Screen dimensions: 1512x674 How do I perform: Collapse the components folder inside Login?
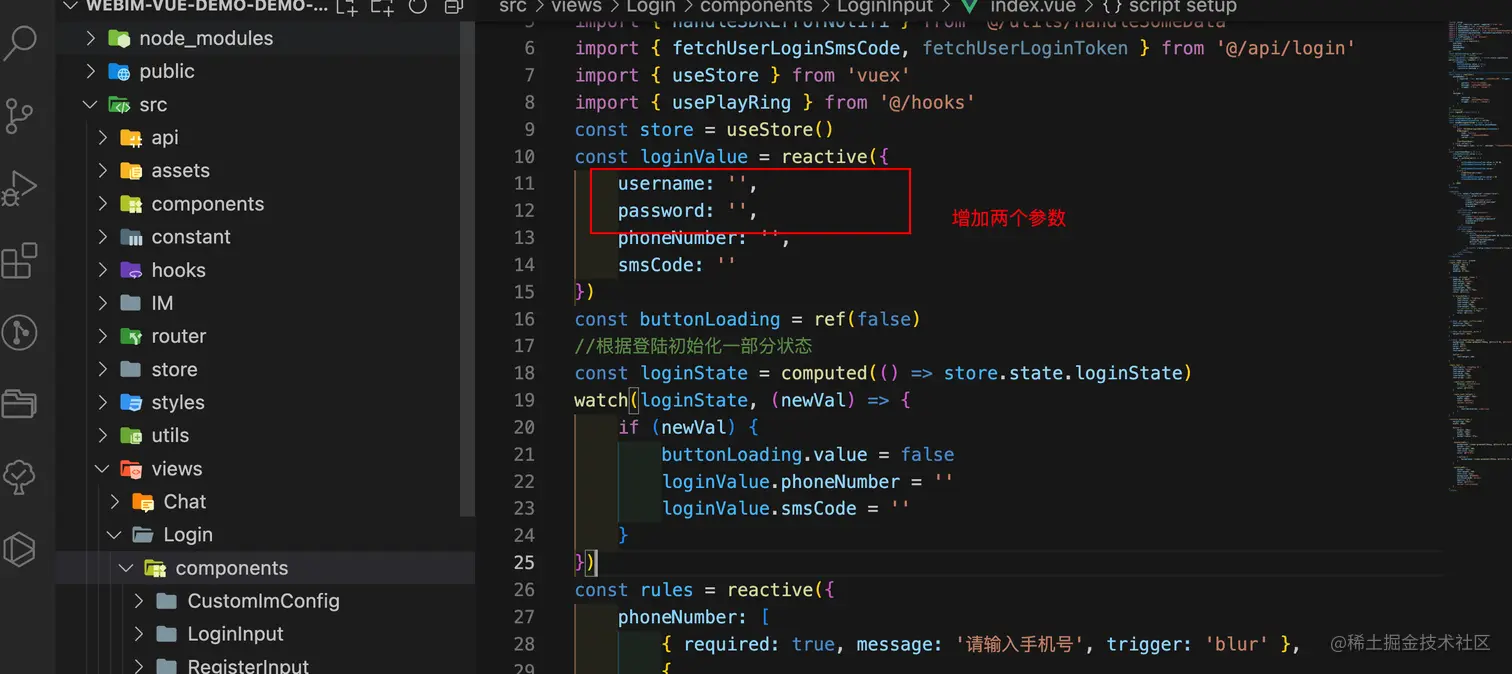(126, 568)
